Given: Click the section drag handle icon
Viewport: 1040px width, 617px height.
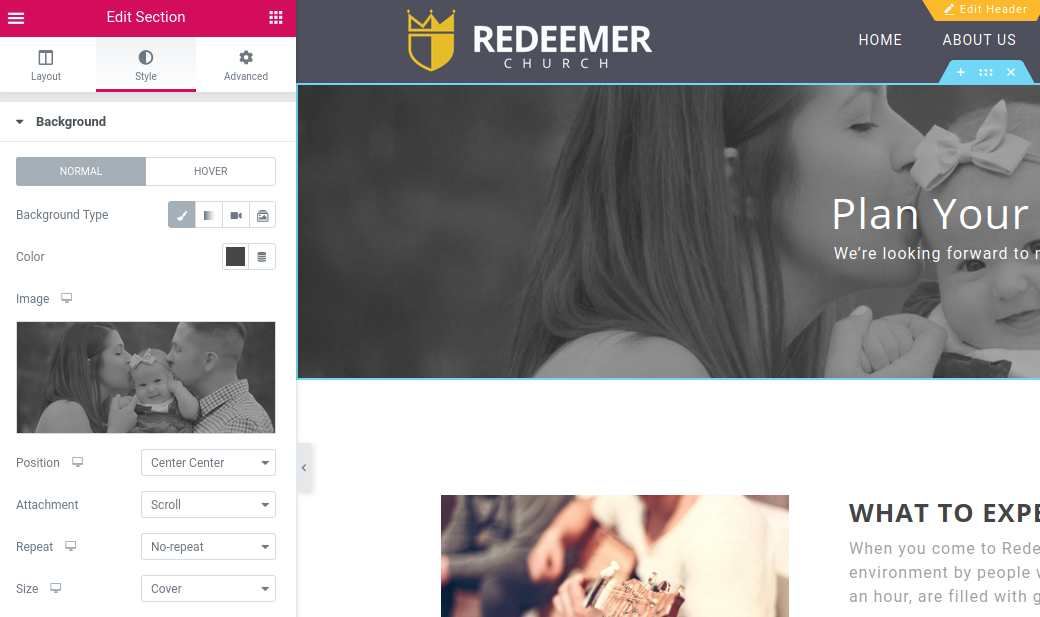Looking at the screenshot, I should [986, 72].
